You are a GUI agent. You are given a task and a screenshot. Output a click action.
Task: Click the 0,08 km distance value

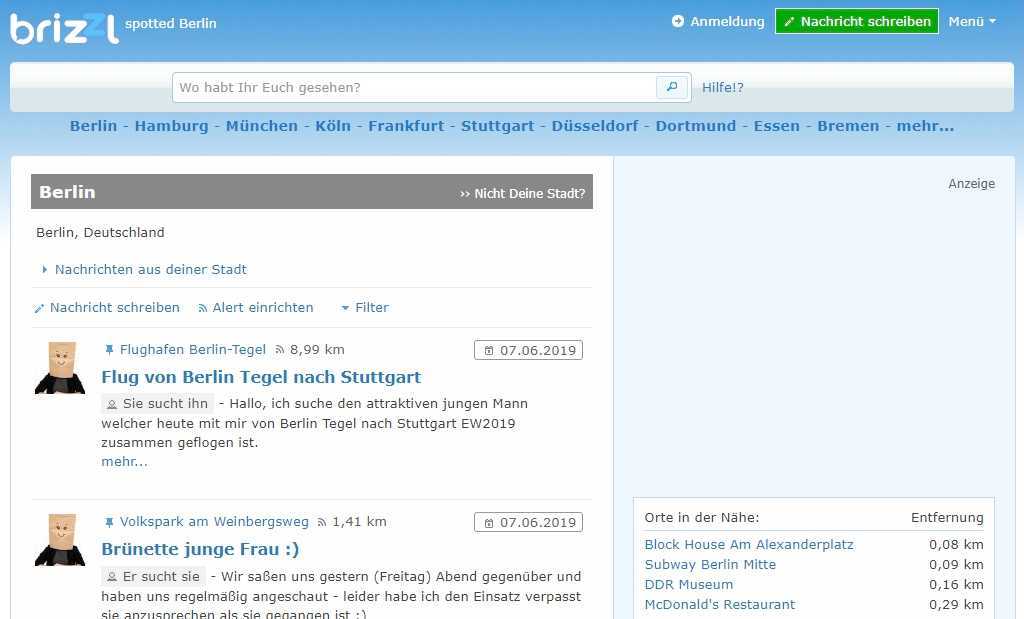[956, 545]
